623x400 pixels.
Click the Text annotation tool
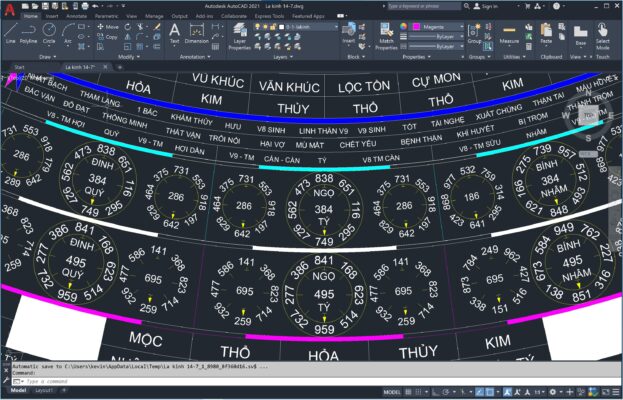[174, 34]
